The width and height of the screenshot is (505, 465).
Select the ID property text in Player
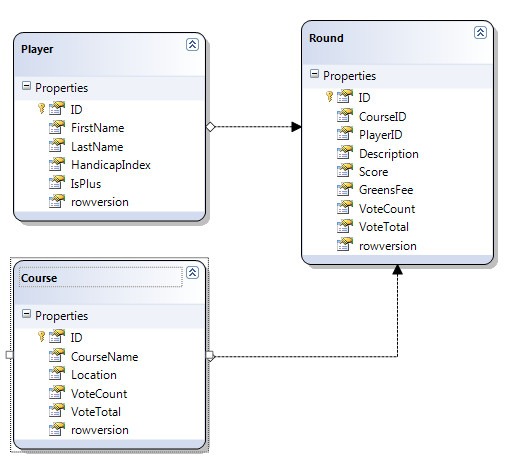pyautogui.click(x=76, y=109)
